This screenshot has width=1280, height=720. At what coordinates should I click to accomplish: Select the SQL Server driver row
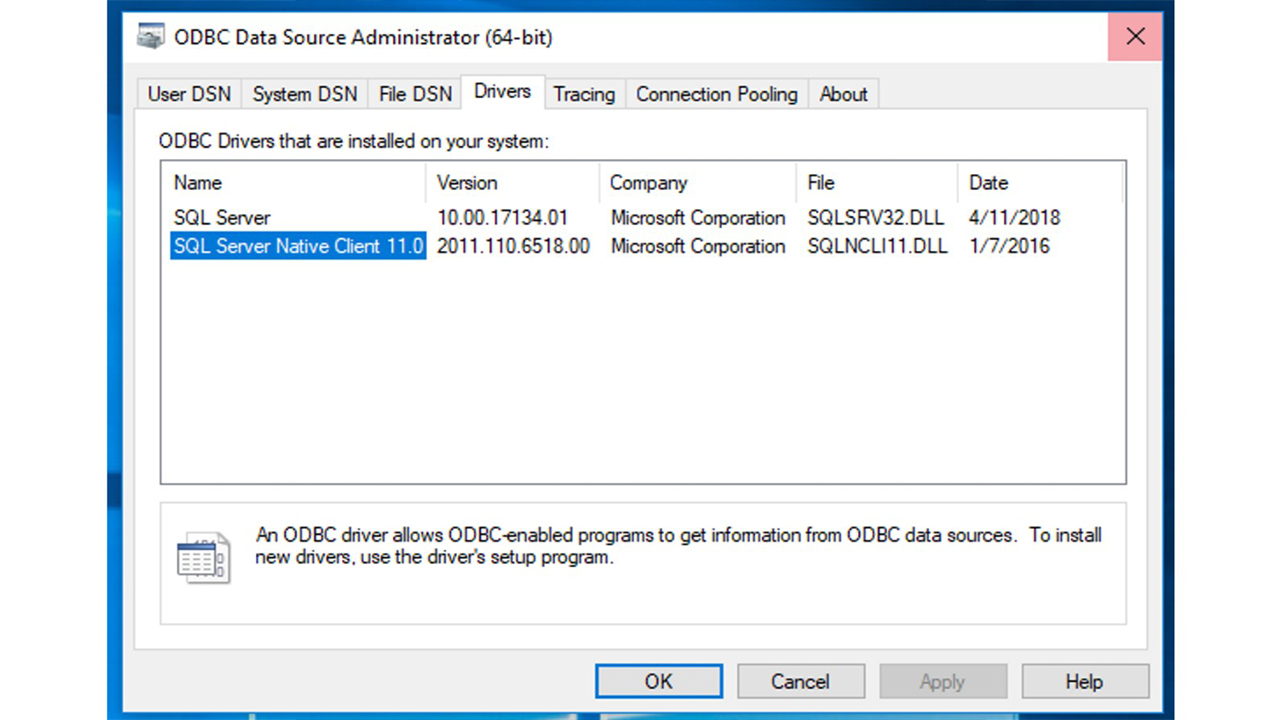[222, 218]
